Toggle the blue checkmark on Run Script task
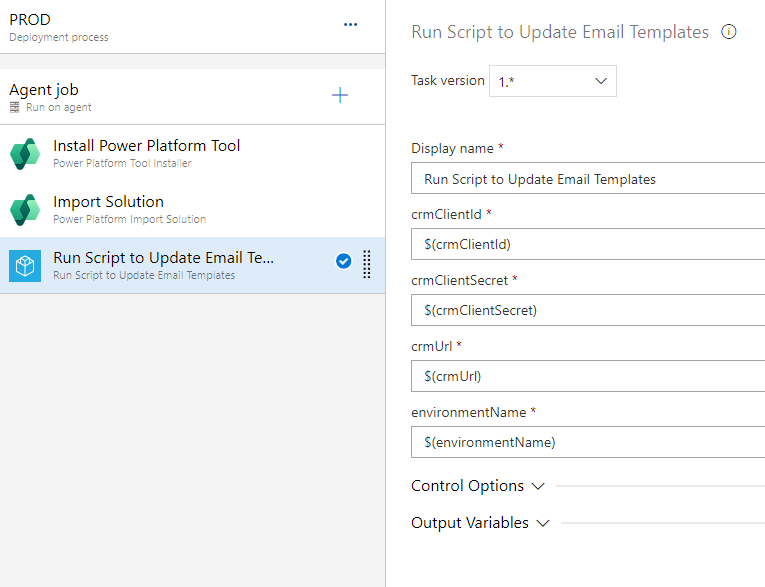Viewport: 765px width, 587px height. point(343,261)
